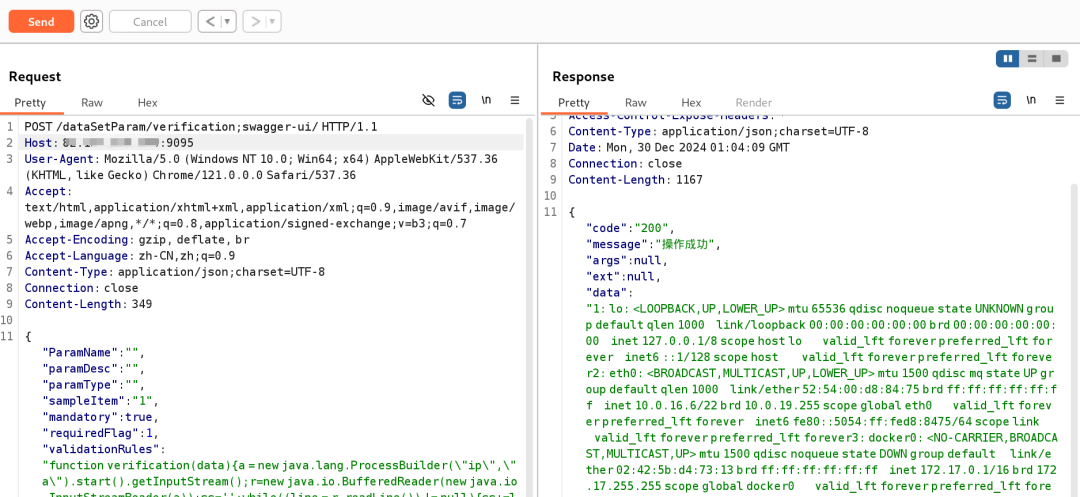Viewport: 1080px width, 497px height.
Task: Click the "mandatory":true JSON line
Action: tap(101, 417)
